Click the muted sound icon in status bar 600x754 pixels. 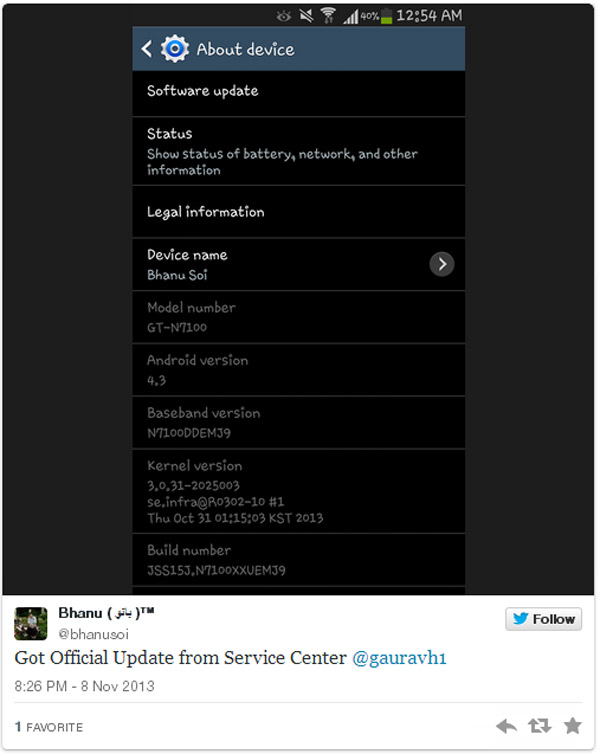click(x=305, y=15)
